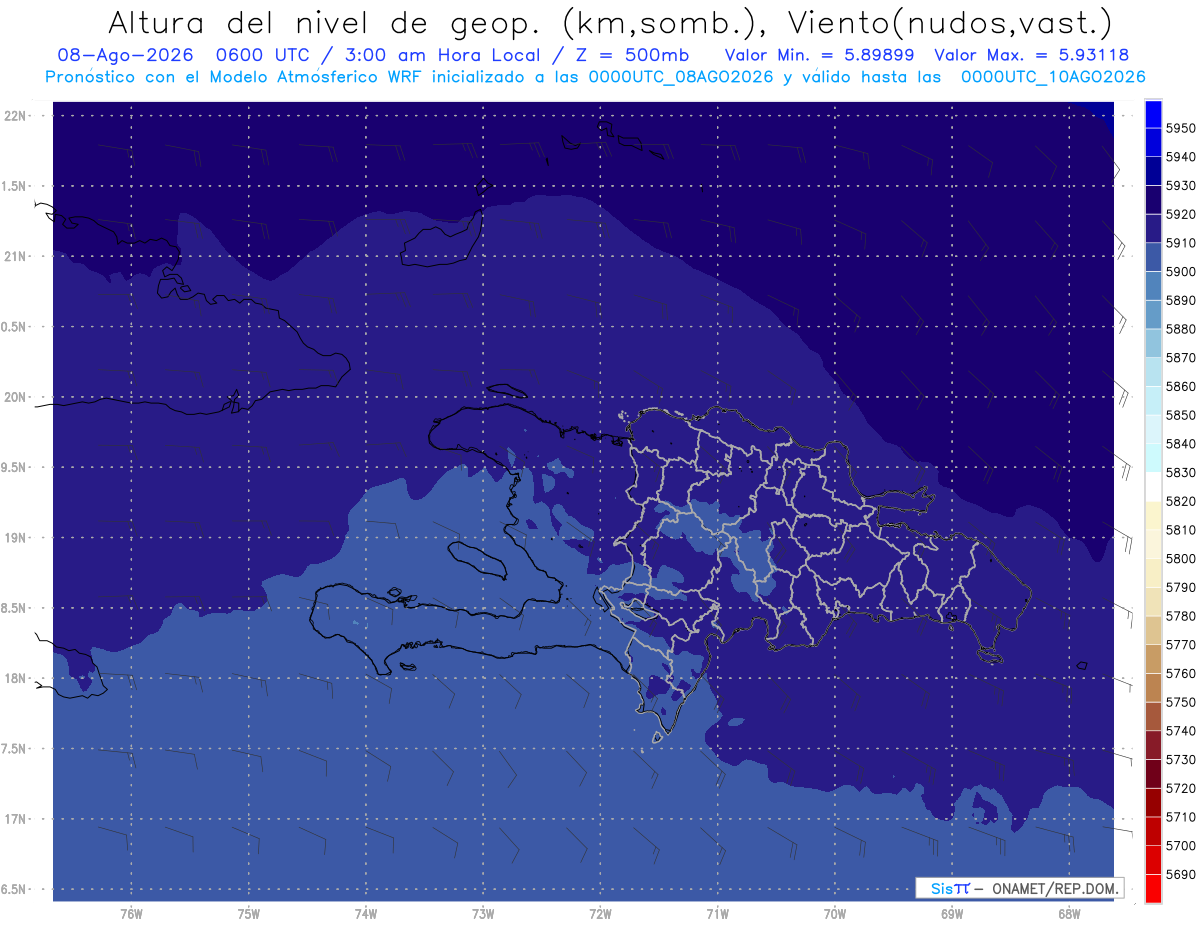Screen dimensions: 1200x927
Task: Select the white swatch between 5820 and 5830
Action: (x=1153, y=487)
